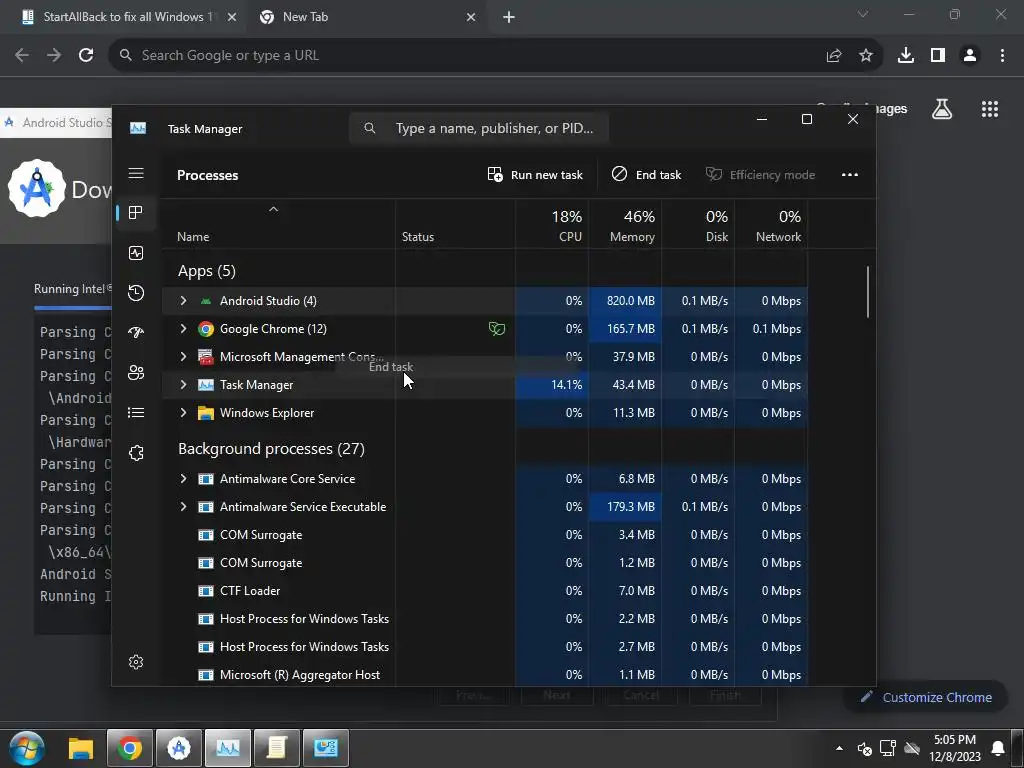Click Task Manager taskbar icon

point(227,748)
